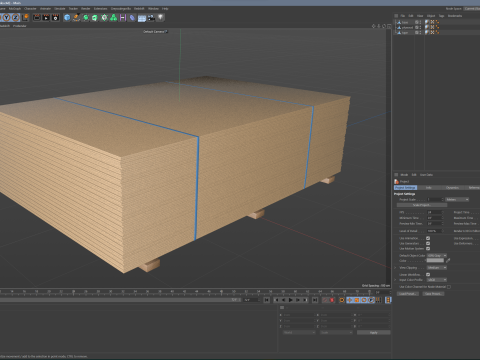
Task: Click the Render to Picture Viewer icon
Action: 46,17
